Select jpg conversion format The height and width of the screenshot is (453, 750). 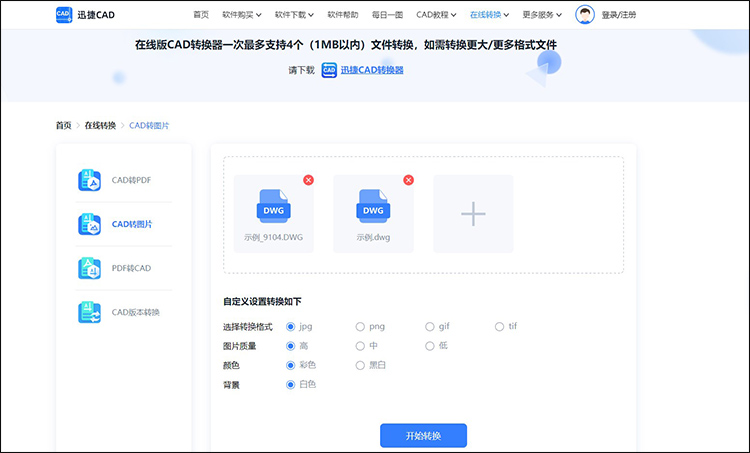pyautogui.click(x=290, y=327)
